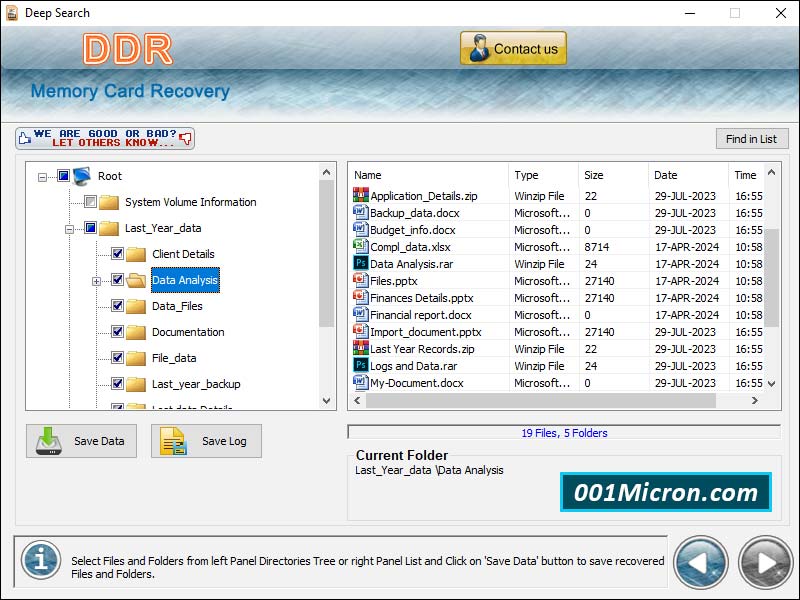Click the Logs and Data.rar icon
800x600 pixels.
(x=361, y=365)
